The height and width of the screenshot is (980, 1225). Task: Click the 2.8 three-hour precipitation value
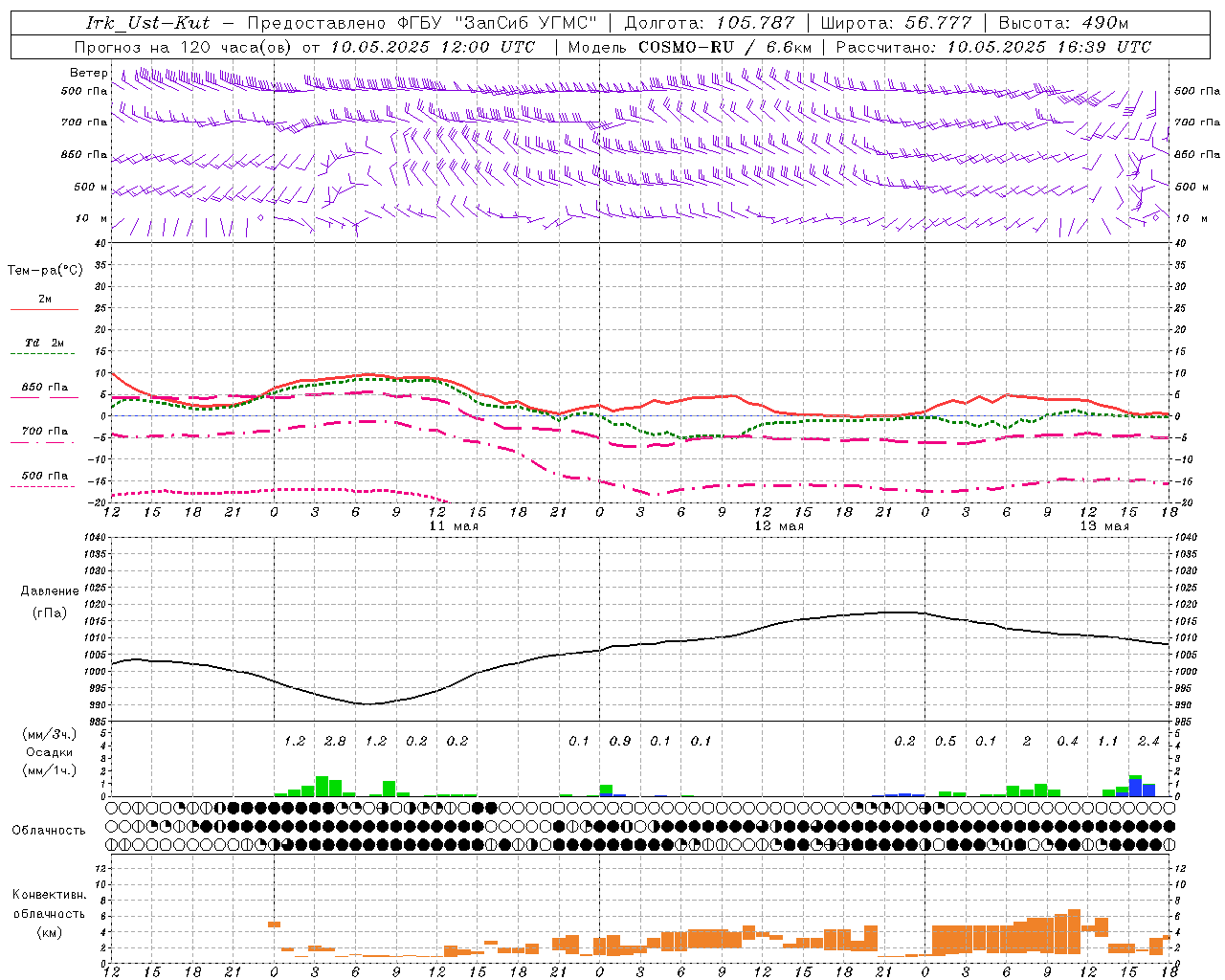[x=335, y=741]
